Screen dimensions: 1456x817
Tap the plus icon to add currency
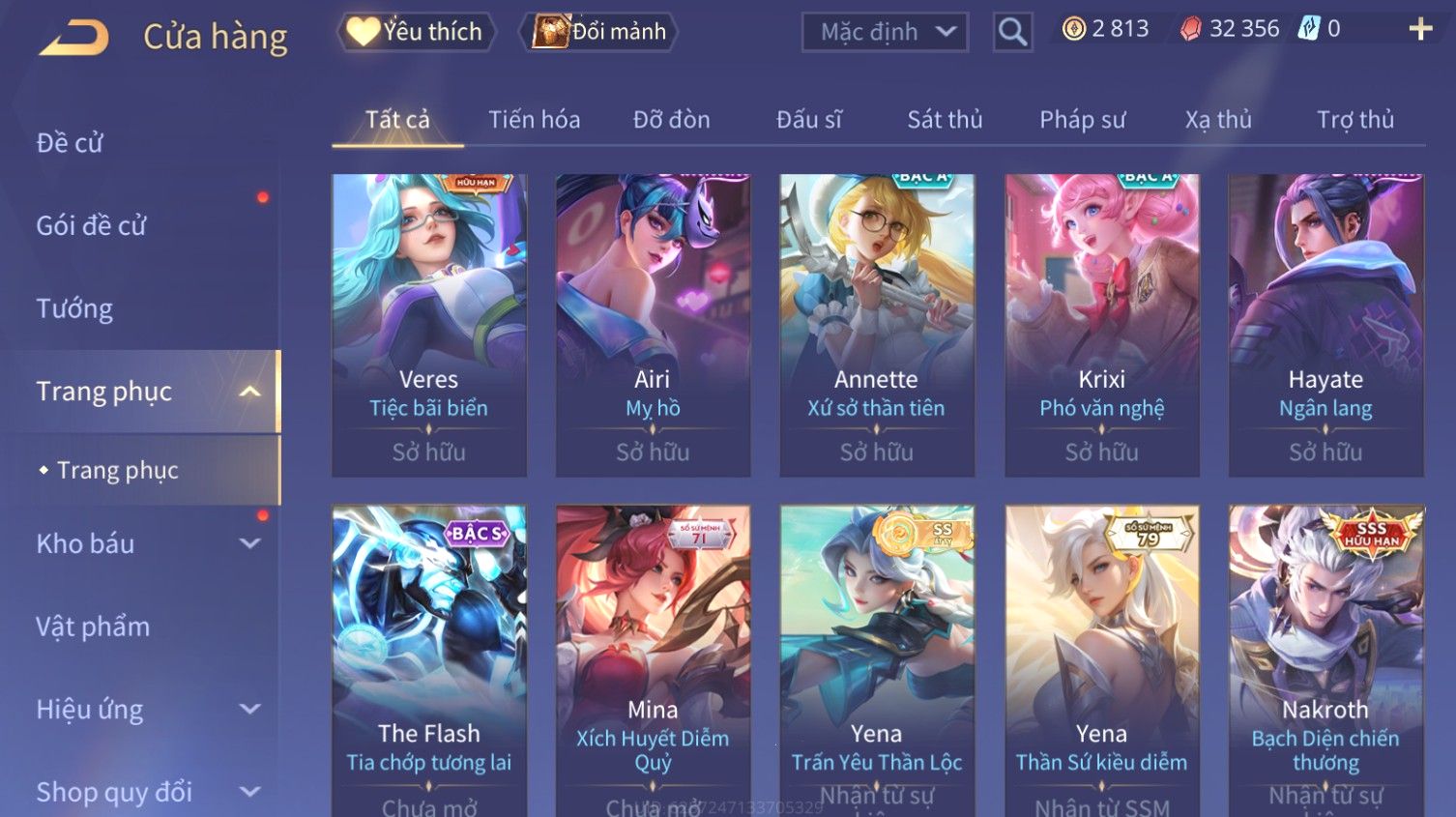[1420, 29]
